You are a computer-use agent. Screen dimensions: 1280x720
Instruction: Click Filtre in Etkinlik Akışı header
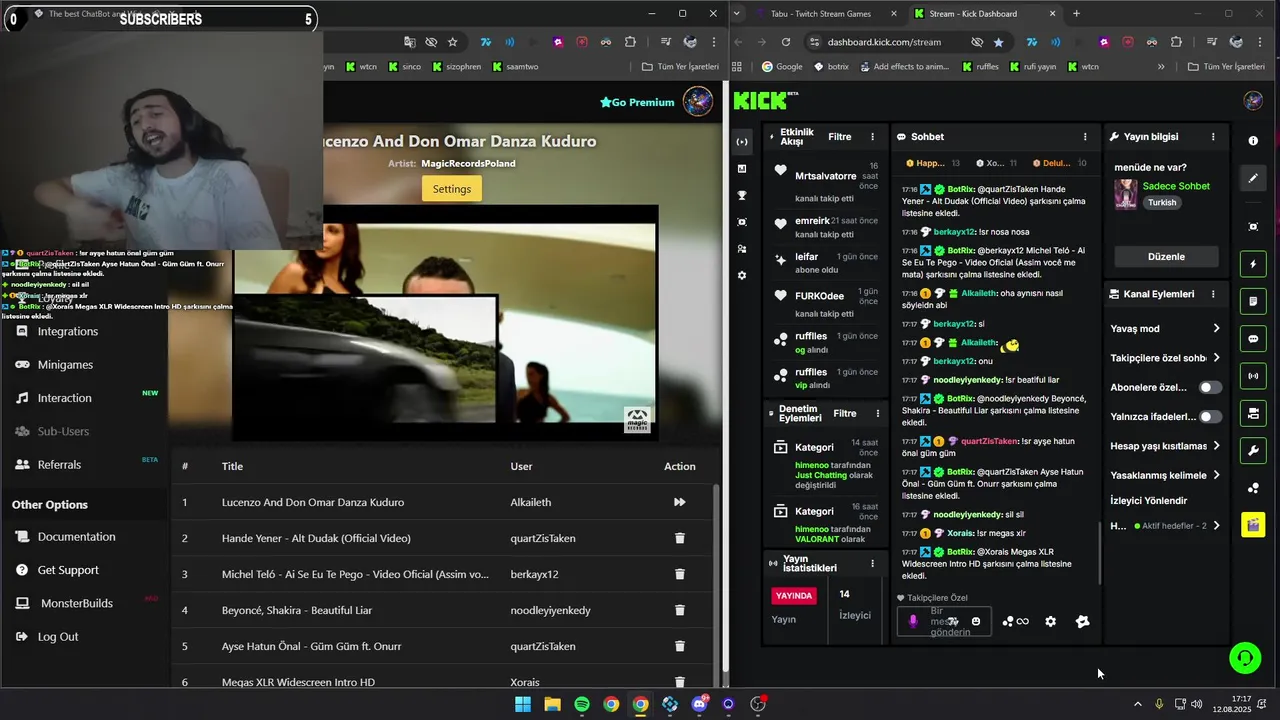pos(839,137)
